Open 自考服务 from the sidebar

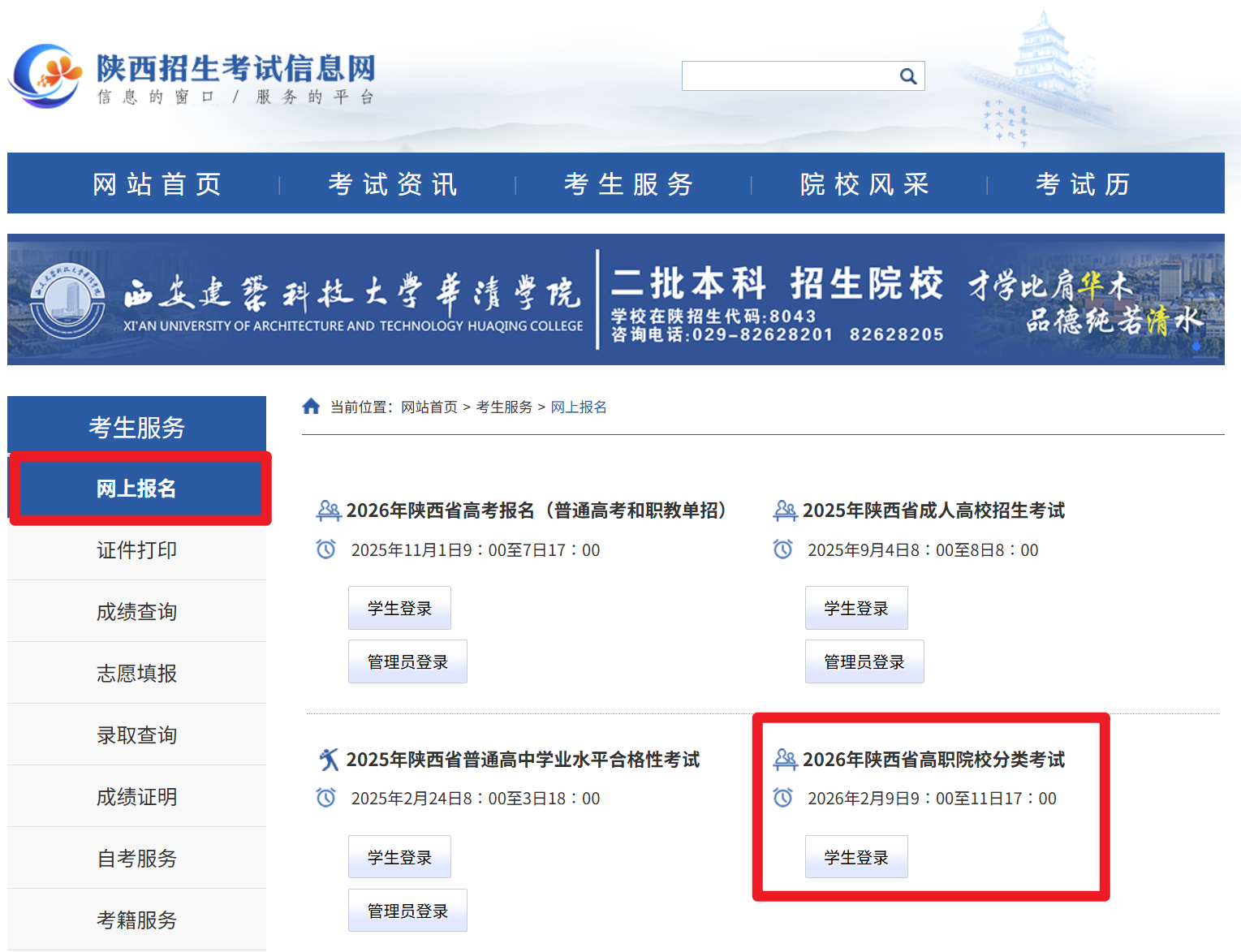(x=136, y=858)
